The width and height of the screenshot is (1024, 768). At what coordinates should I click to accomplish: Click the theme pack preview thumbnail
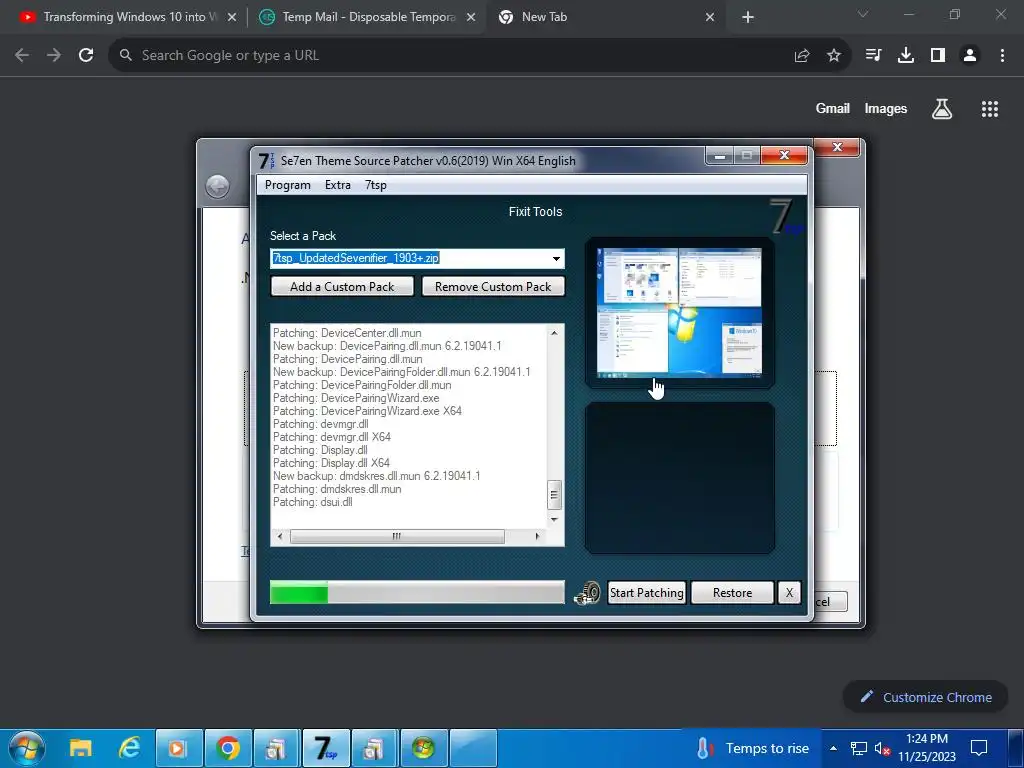679,313
